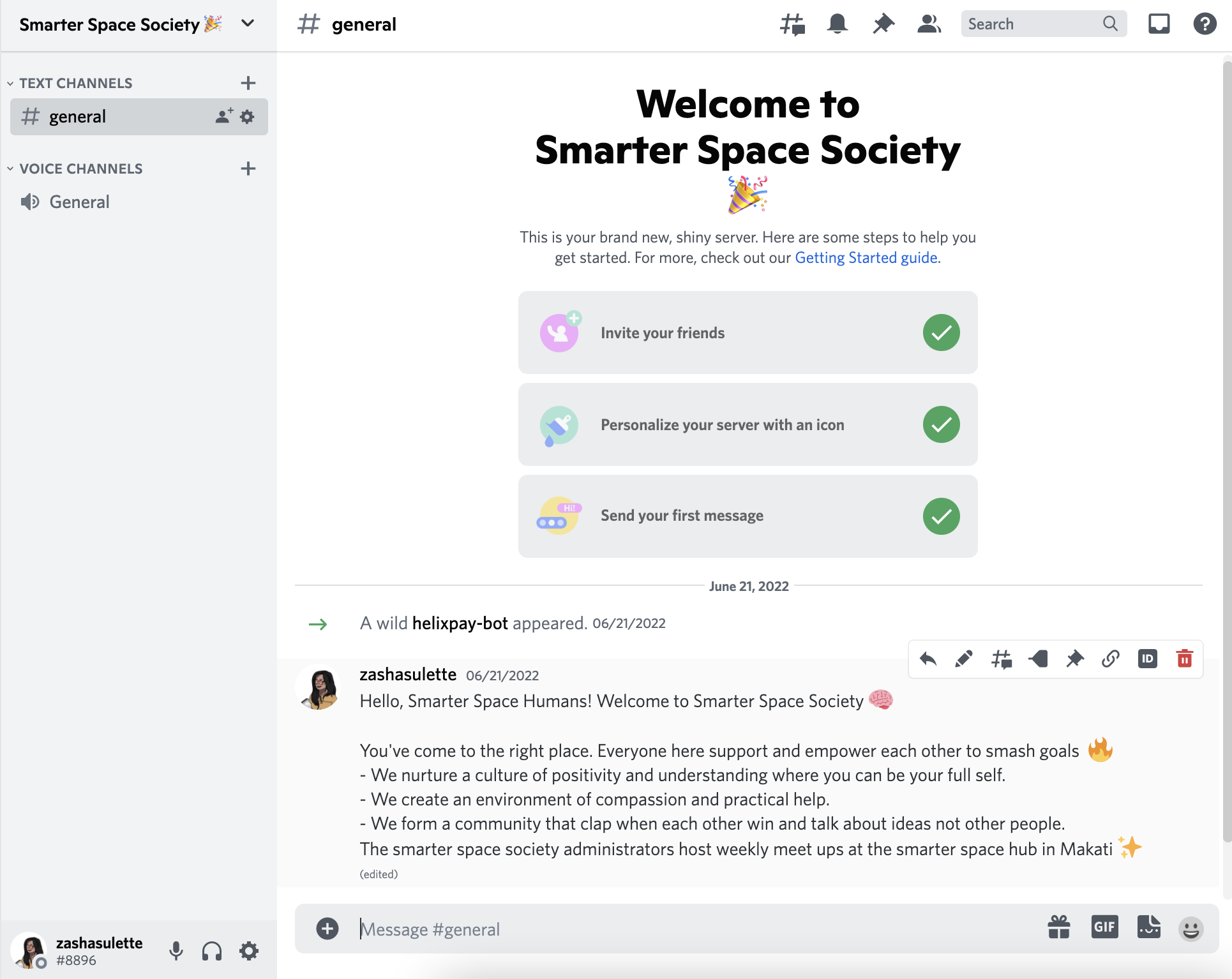This screenshot has height=979, width=1232.
Task: Mute the microphone in the user panel
Action: 176,951
